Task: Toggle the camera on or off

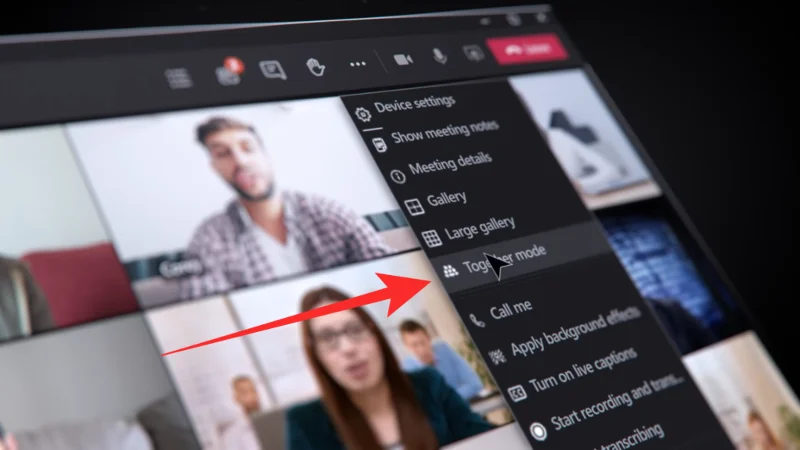Action: click(403, 60)
